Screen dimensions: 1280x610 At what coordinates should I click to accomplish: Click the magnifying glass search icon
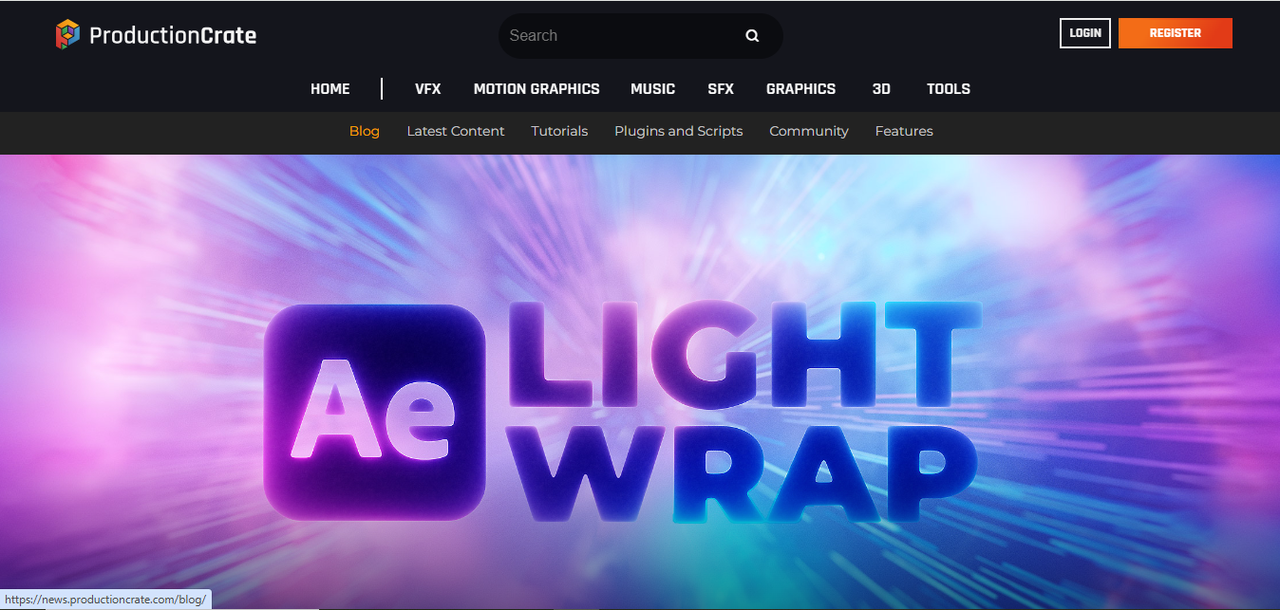752,36
